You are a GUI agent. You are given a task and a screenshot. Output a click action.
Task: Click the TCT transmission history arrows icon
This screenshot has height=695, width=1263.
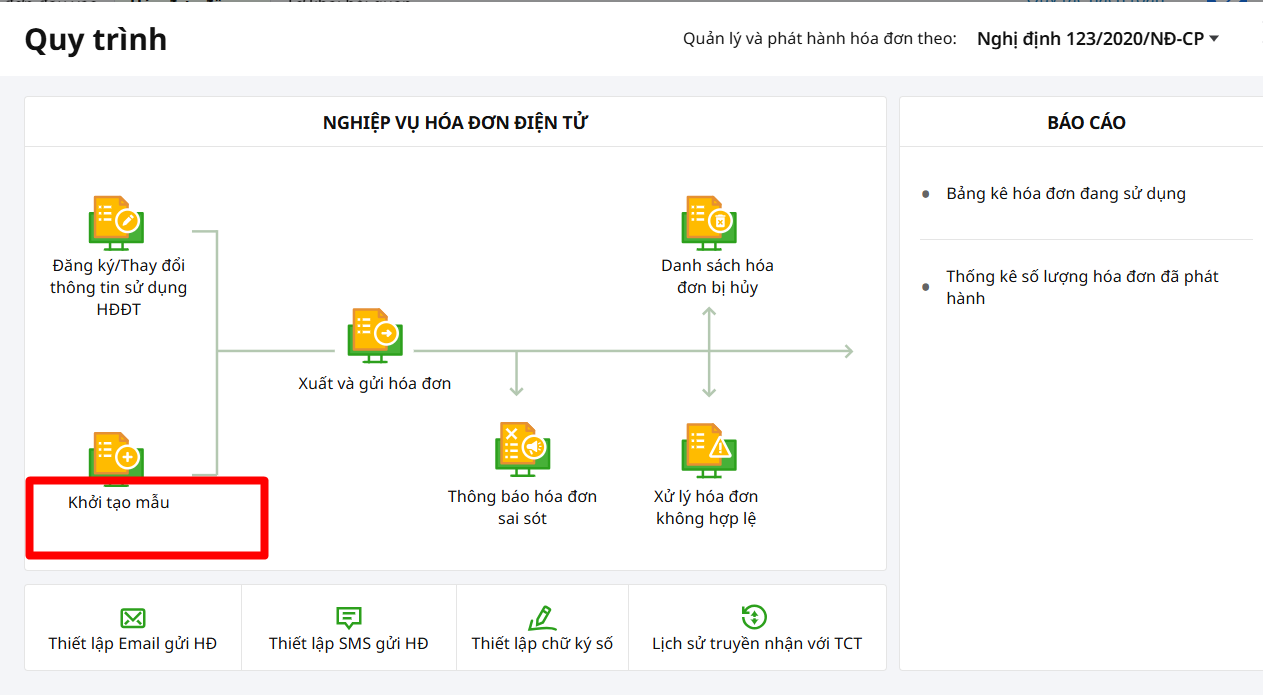(755, 616)
